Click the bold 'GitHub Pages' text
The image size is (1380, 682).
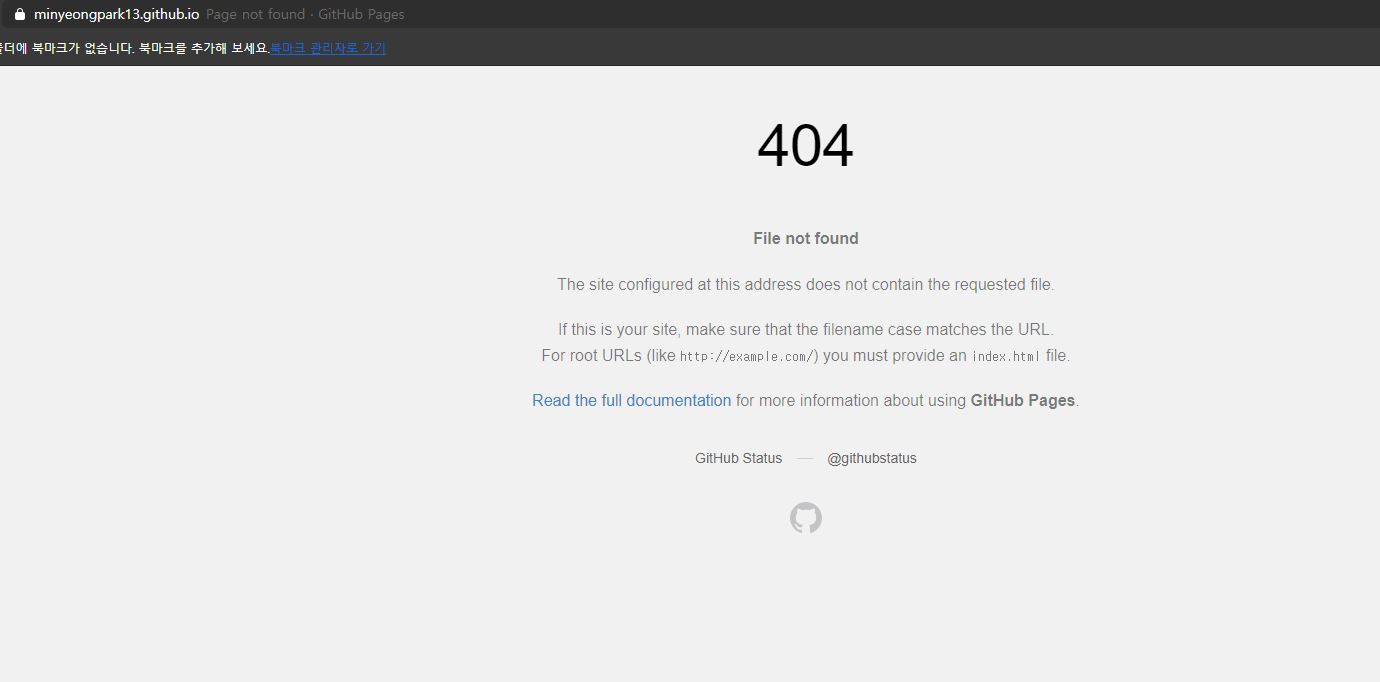pos(1022,400)
